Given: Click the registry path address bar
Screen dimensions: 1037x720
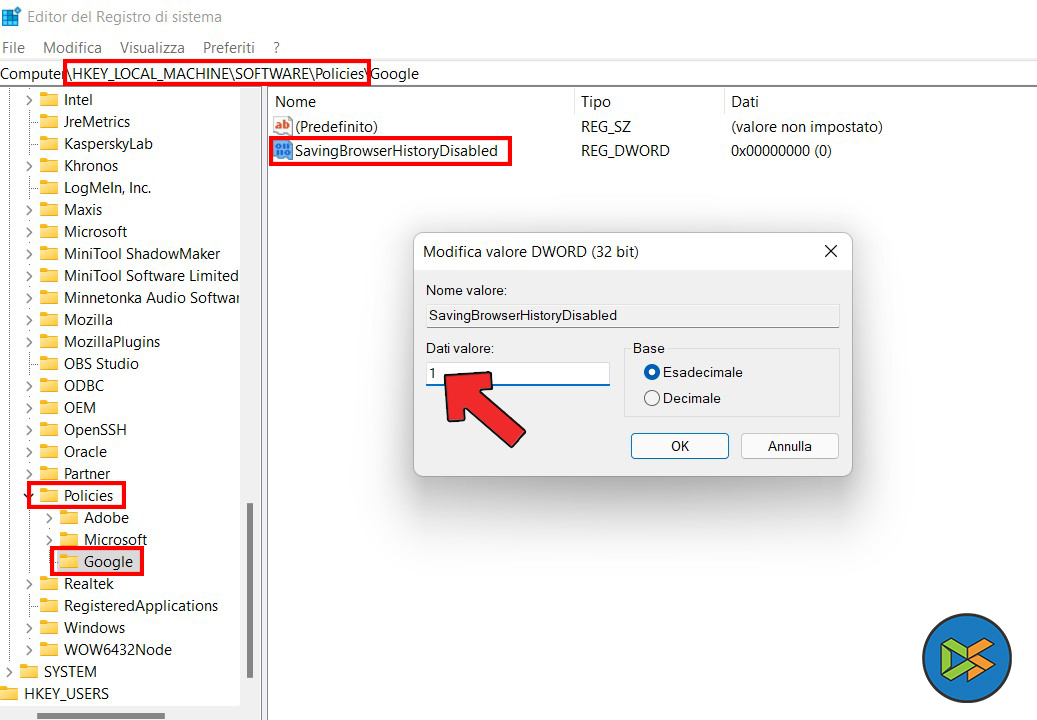Looking at the screenshot, I should tap(518, 73).
